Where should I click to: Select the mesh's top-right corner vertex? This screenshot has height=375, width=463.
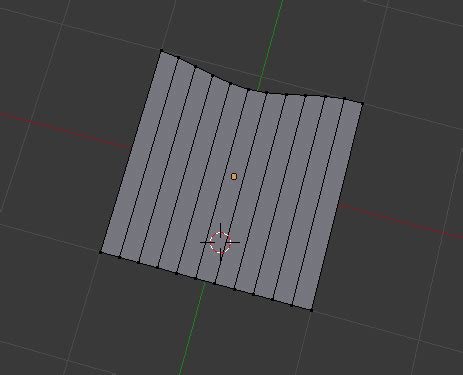point(362,104)
